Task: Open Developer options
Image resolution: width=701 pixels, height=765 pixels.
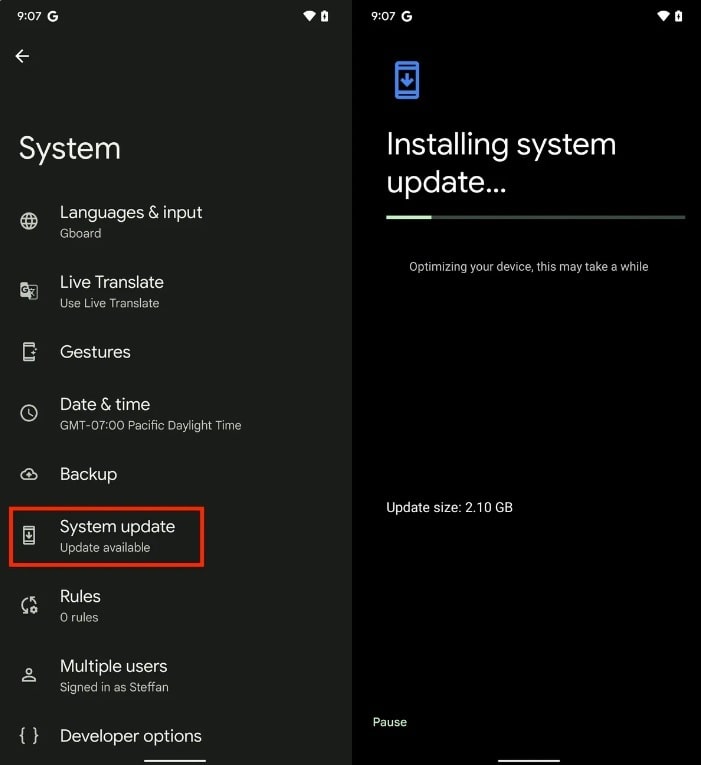Action: click(176, 736)
